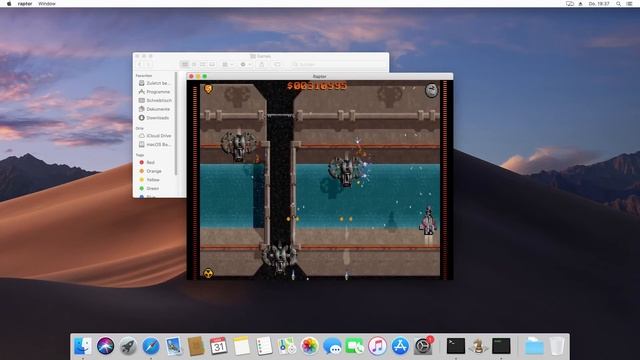Click the Finder sidebar scrollbar
Screen dimensions: 640x360
pos(176,124)
